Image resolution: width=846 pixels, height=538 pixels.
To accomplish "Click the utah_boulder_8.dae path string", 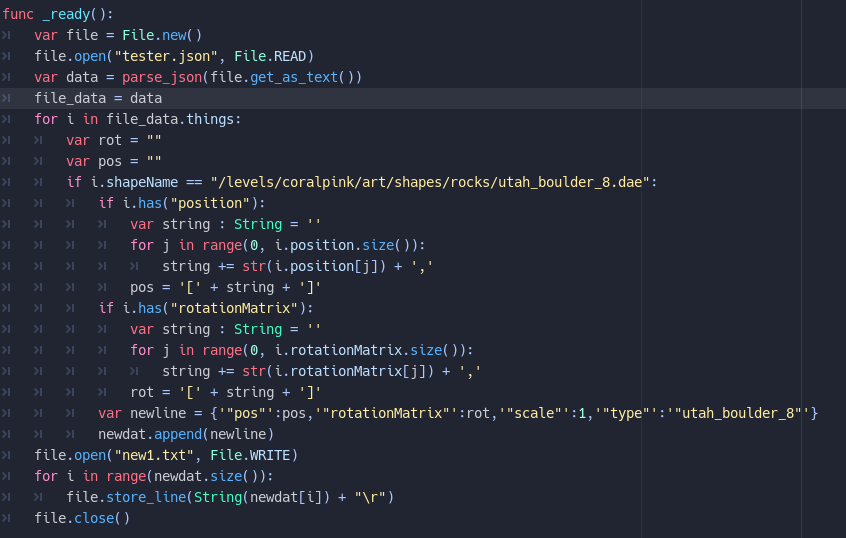I will (x=430, y=182).
